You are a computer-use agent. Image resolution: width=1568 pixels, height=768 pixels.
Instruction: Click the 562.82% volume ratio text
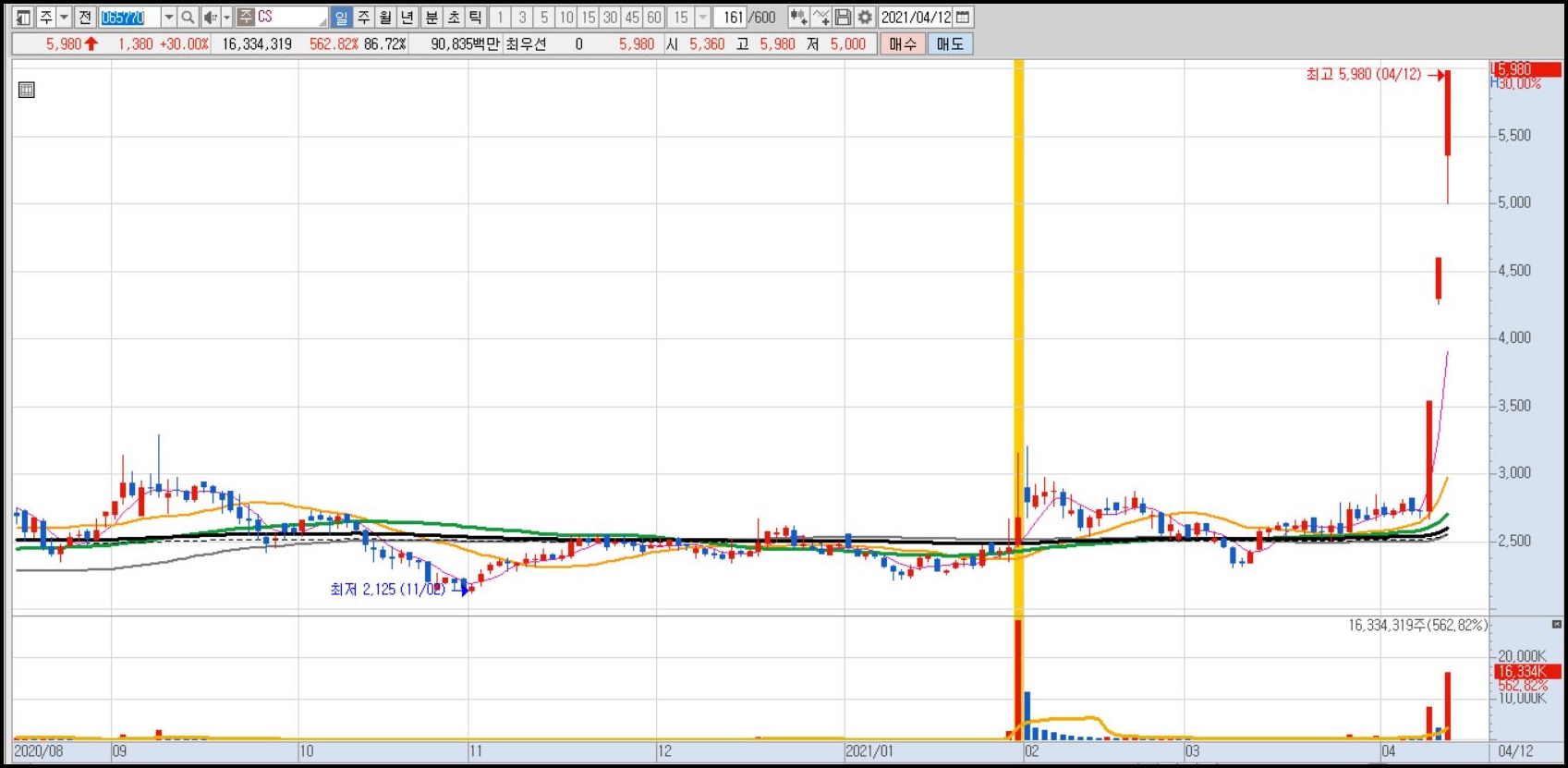pos(334,43)
